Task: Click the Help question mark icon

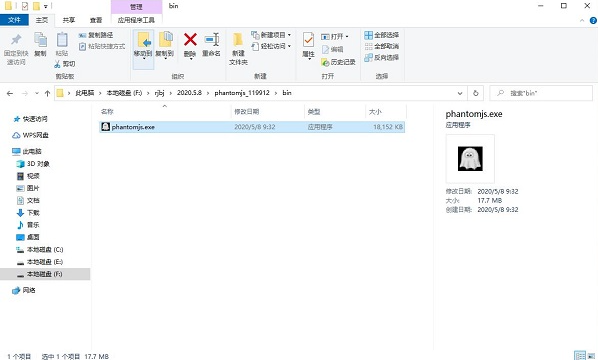Action: pyautogui.click(x=593, y=21)
